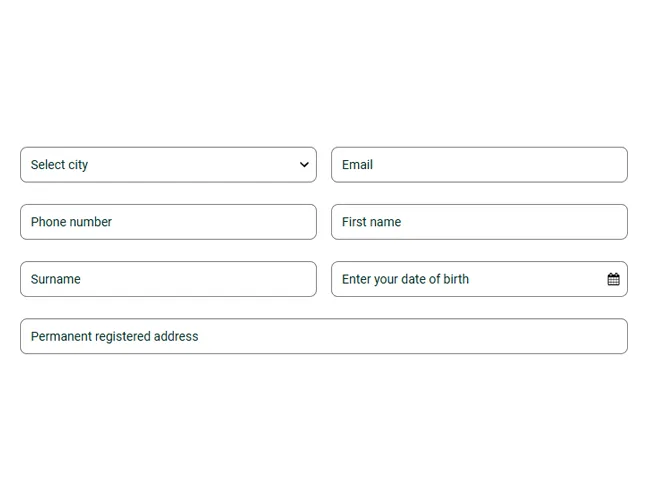648x500 pixels.
Task: Click the empty middle of the Surname box
Action: 190,279
